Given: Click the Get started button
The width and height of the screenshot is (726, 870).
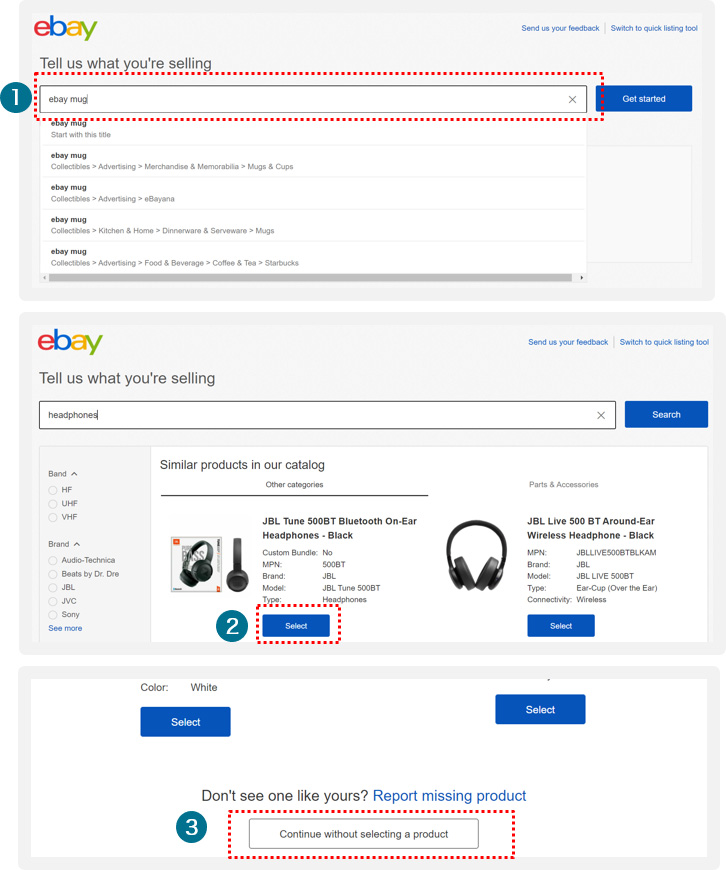Looking at the screenshot, I should (644, 99).
